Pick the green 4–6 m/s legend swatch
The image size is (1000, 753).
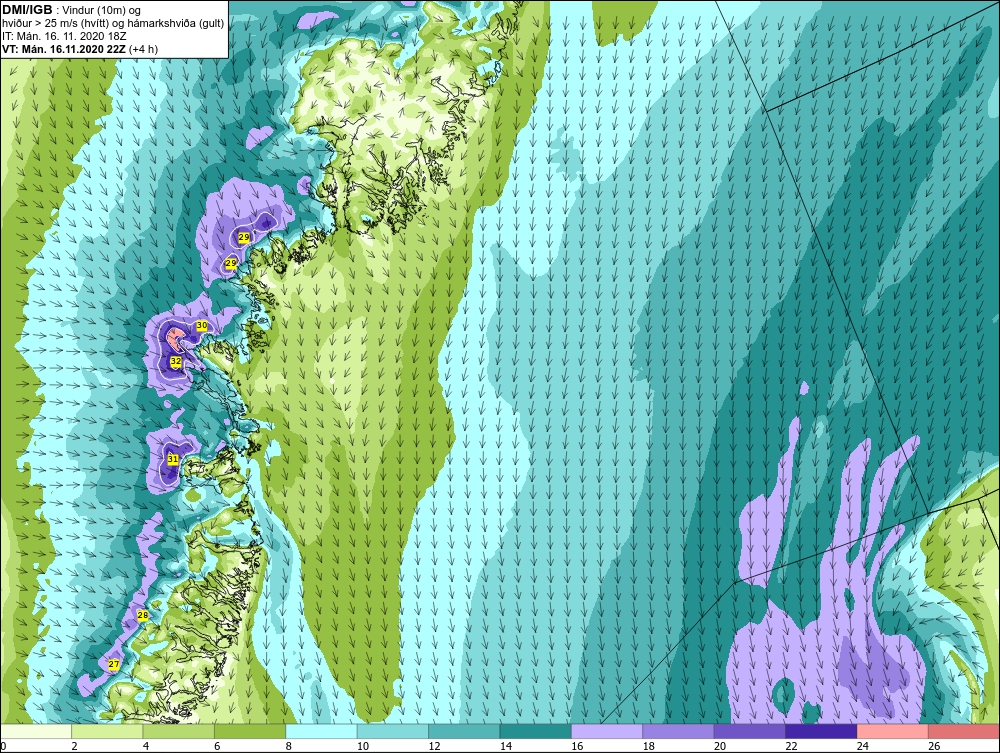[x=179, y=731]
